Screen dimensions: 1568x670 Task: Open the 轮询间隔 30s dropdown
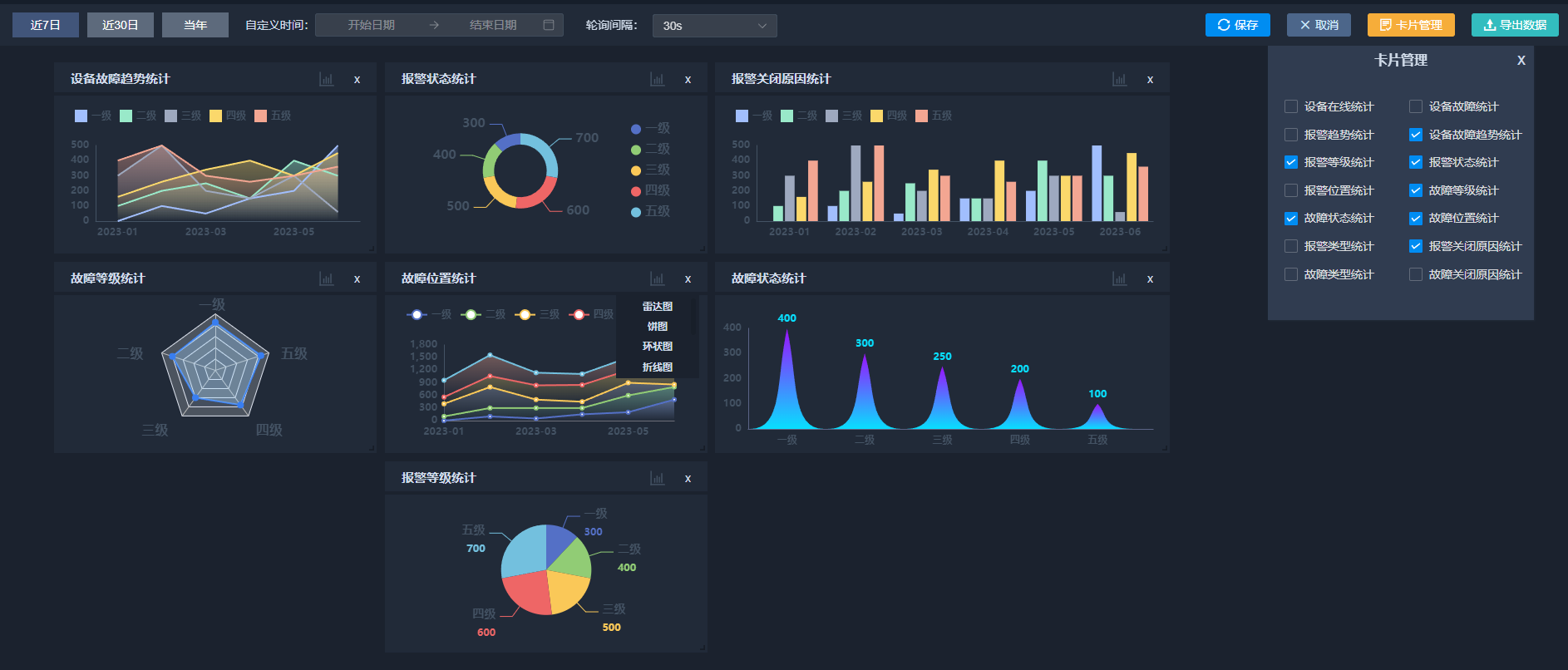pyautogui.click(x=715, y=26)
